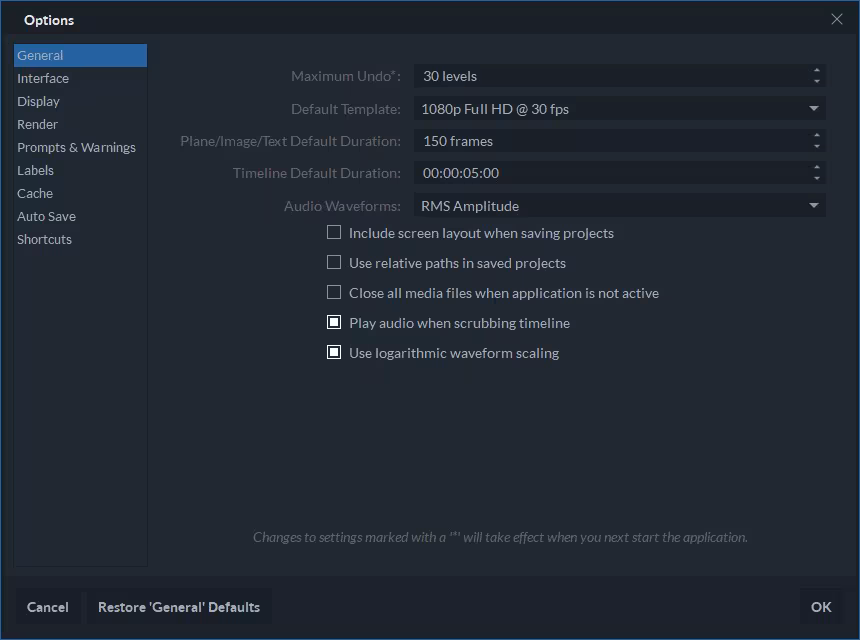Disable Play audio when scrubbing timeline
Image resolution: width=860 pixels, height=640 pixels.
click(x=334, y=323)
